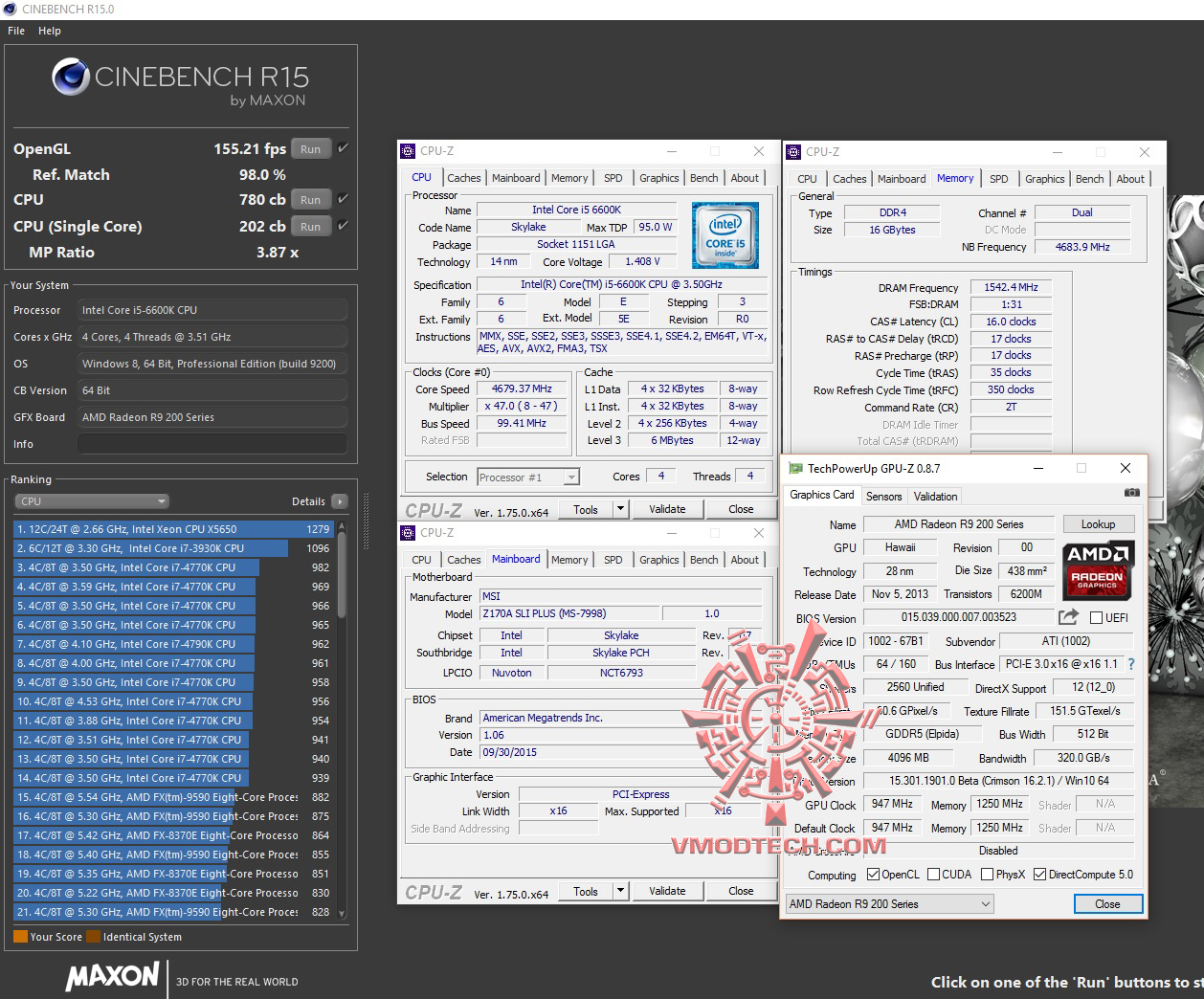Image resolution: width=1204 pixels, height=999 pixels.
Task: Switch to Caches tab in top CPU-Z window
Action: click(464, 178)
